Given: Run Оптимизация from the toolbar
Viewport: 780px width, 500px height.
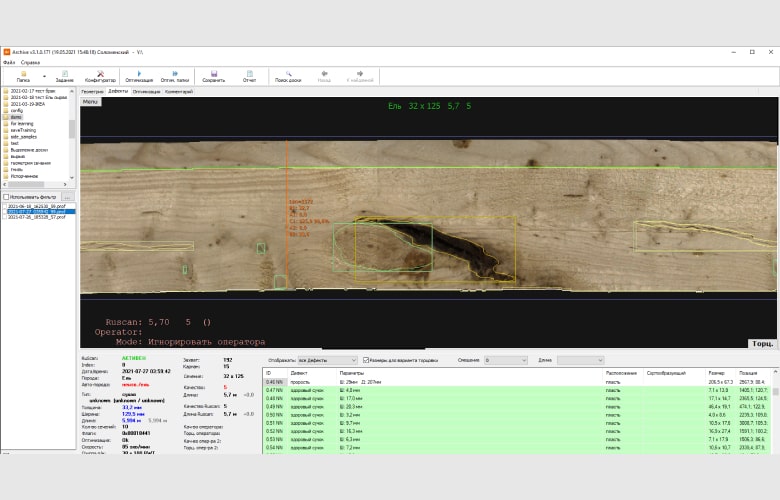Looking at the screenshot, I should tap(139, 76).
